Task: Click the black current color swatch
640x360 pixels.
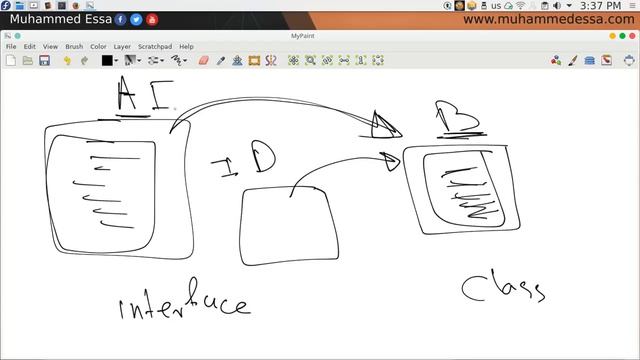Action: pyautogui.click(x=107, y=60)
